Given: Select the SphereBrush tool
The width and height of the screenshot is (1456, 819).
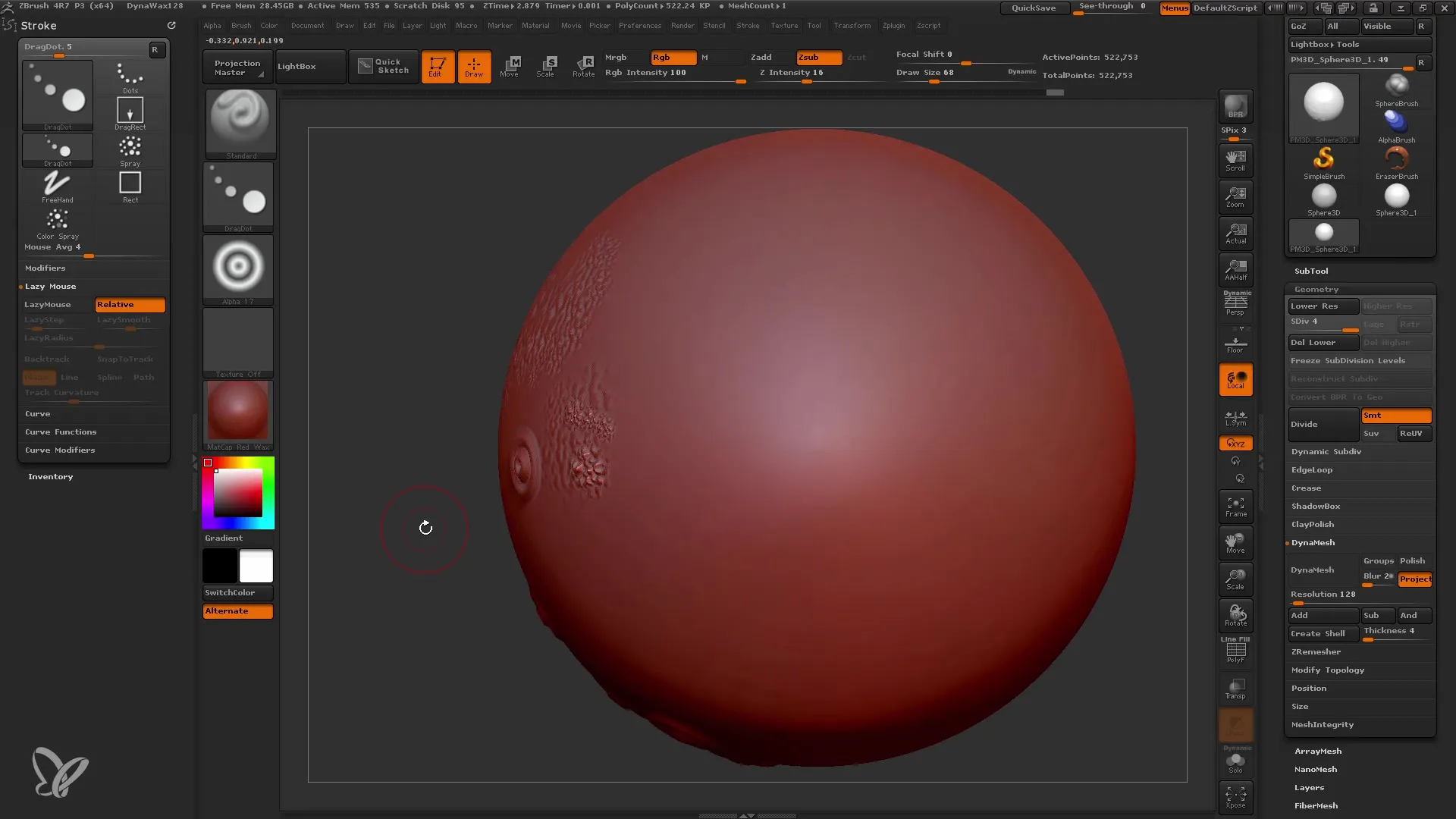Looking at the screenshot, I should [1397, 90].
